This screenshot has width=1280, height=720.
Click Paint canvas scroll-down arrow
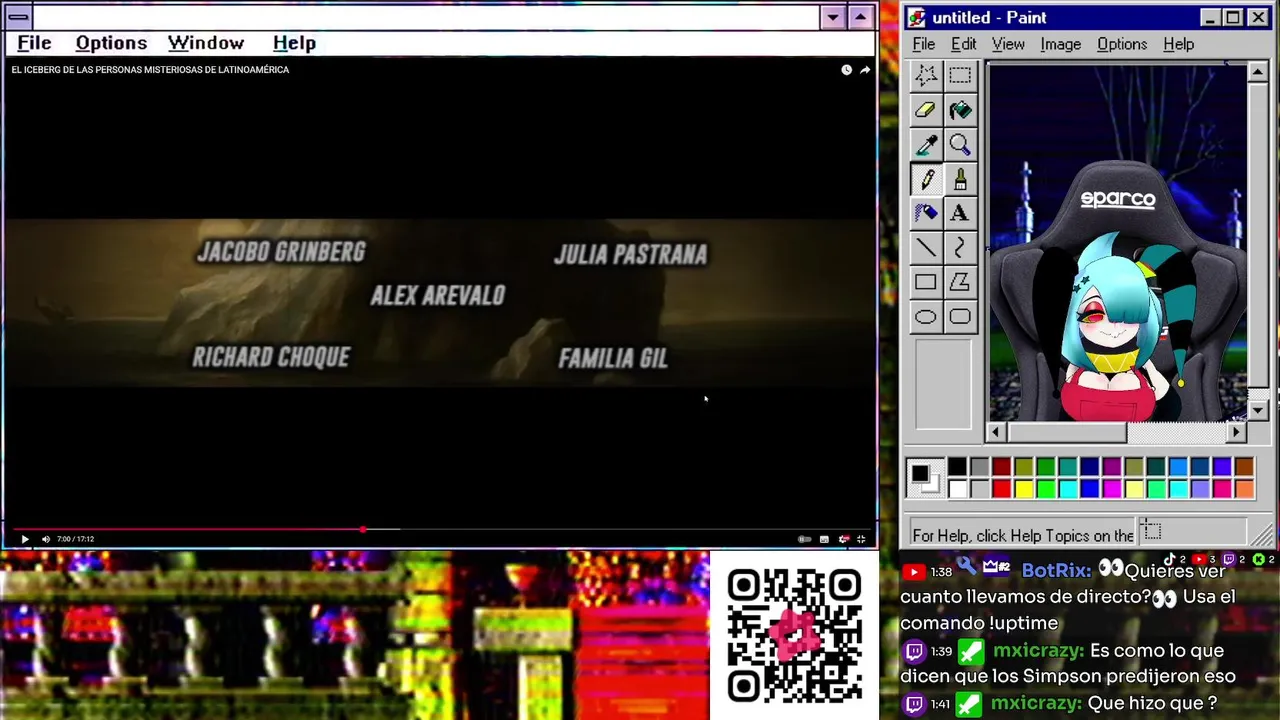[x=1258, y=410]
